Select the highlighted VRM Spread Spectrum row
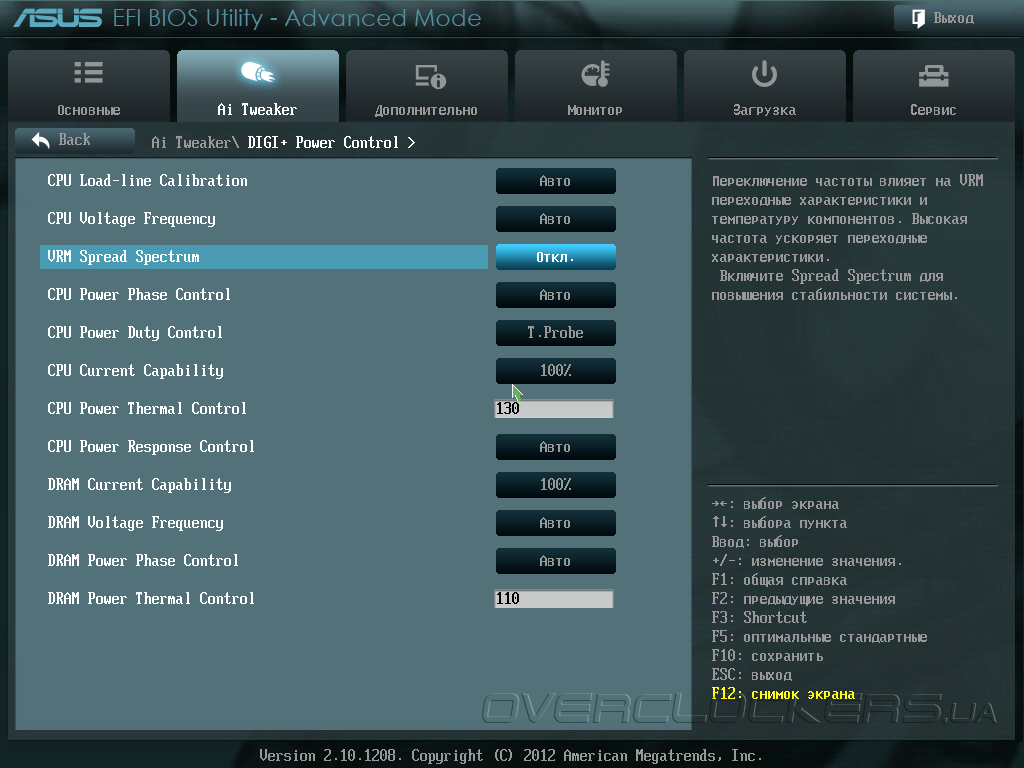The height and width of the screenshot is (768, 1024). [x=264, y=257]
